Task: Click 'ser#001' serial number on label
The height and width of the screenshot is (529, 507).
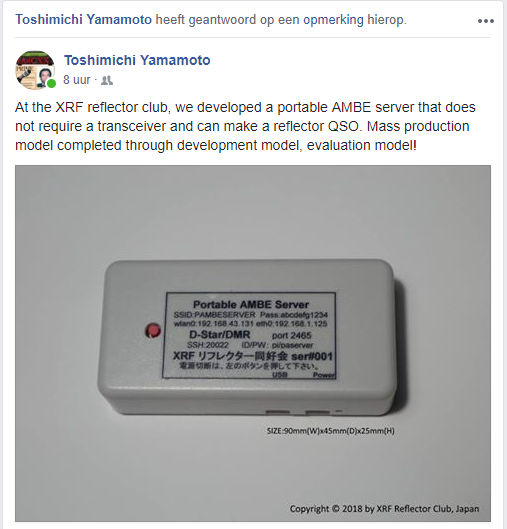Action: (x=312, y=356)
